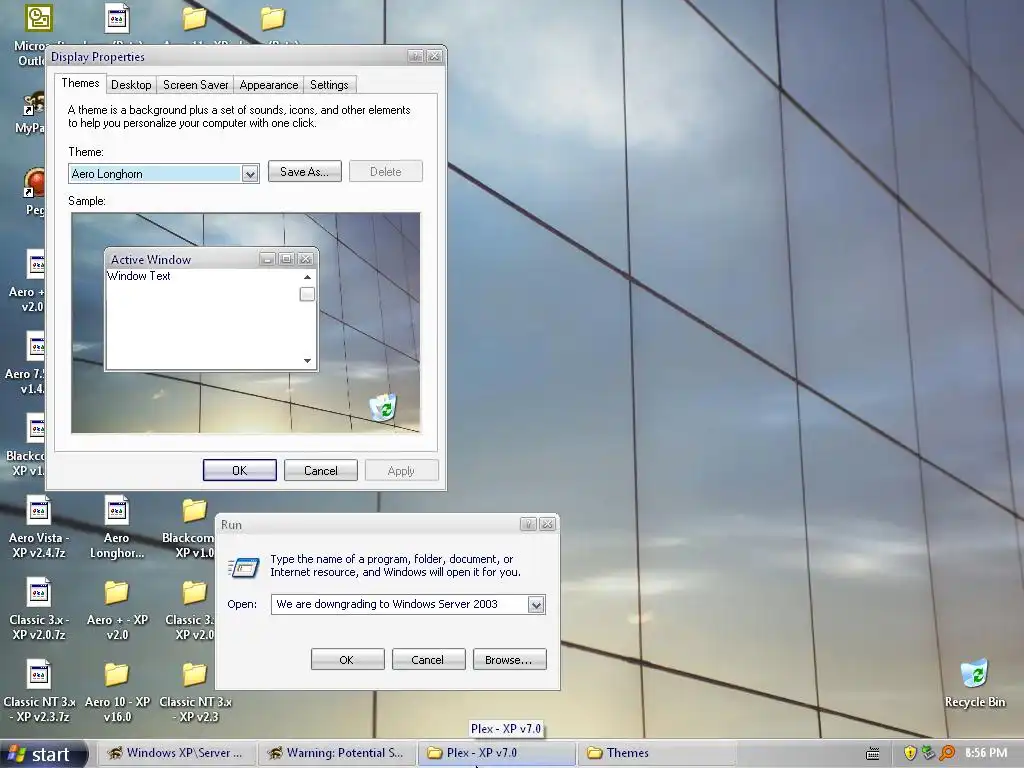Activate Warning: Potential S... taskbar button
The width and height of the screenshot is (1024, 768).
(x=337, y=753)
